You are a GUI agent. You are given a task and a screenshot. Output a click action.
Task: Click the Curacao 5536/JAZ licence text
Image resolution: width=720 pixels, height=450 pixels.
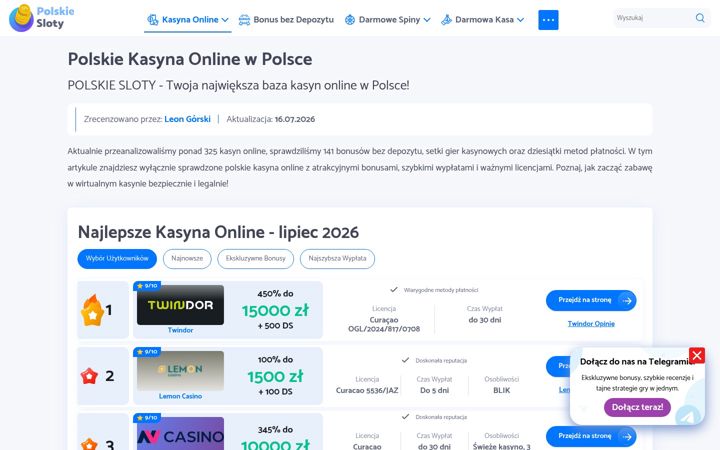(367, 391)
